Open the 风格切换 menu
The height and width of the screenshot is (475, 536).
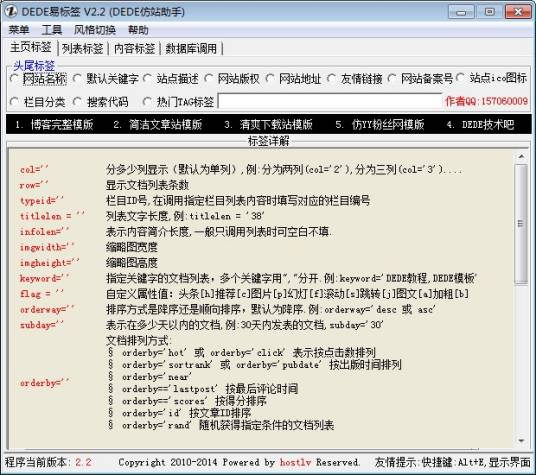coord(95,30)
